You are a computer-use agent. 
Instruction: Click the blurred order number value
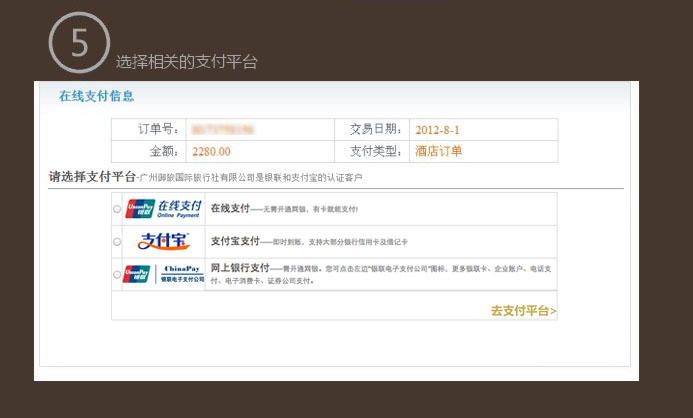(x=222, y=129)
